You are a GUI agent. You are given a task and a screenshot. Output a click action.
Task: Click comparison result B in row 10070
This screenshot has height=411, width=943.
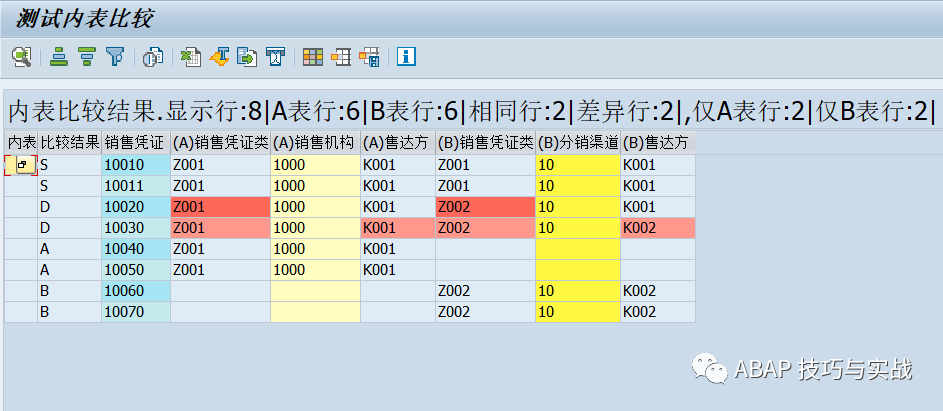(x=70, y=312)
